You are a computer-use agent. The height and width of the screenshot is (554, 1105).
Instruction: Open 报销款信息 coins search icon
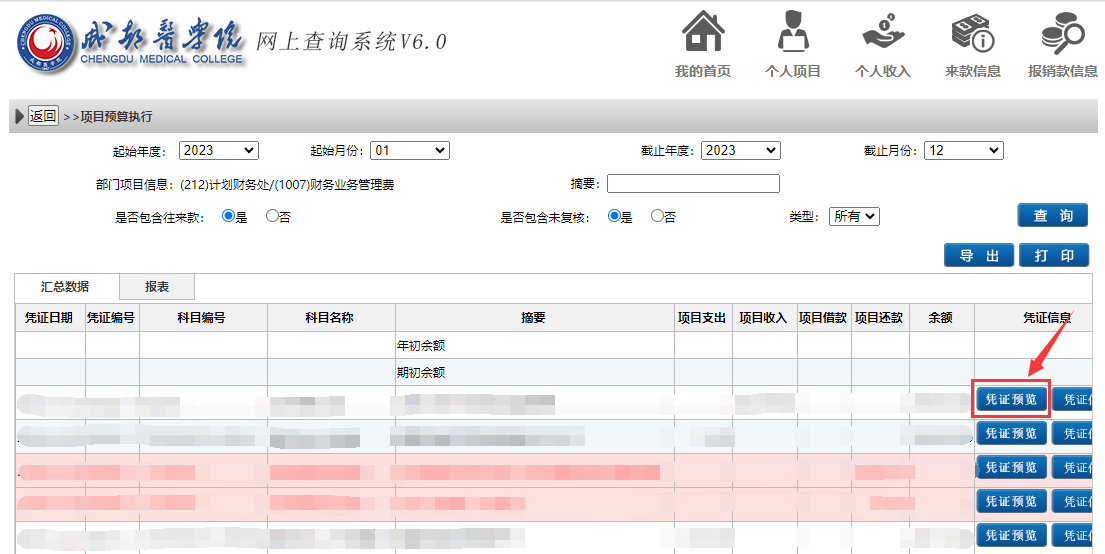(x=1062, y=32)
